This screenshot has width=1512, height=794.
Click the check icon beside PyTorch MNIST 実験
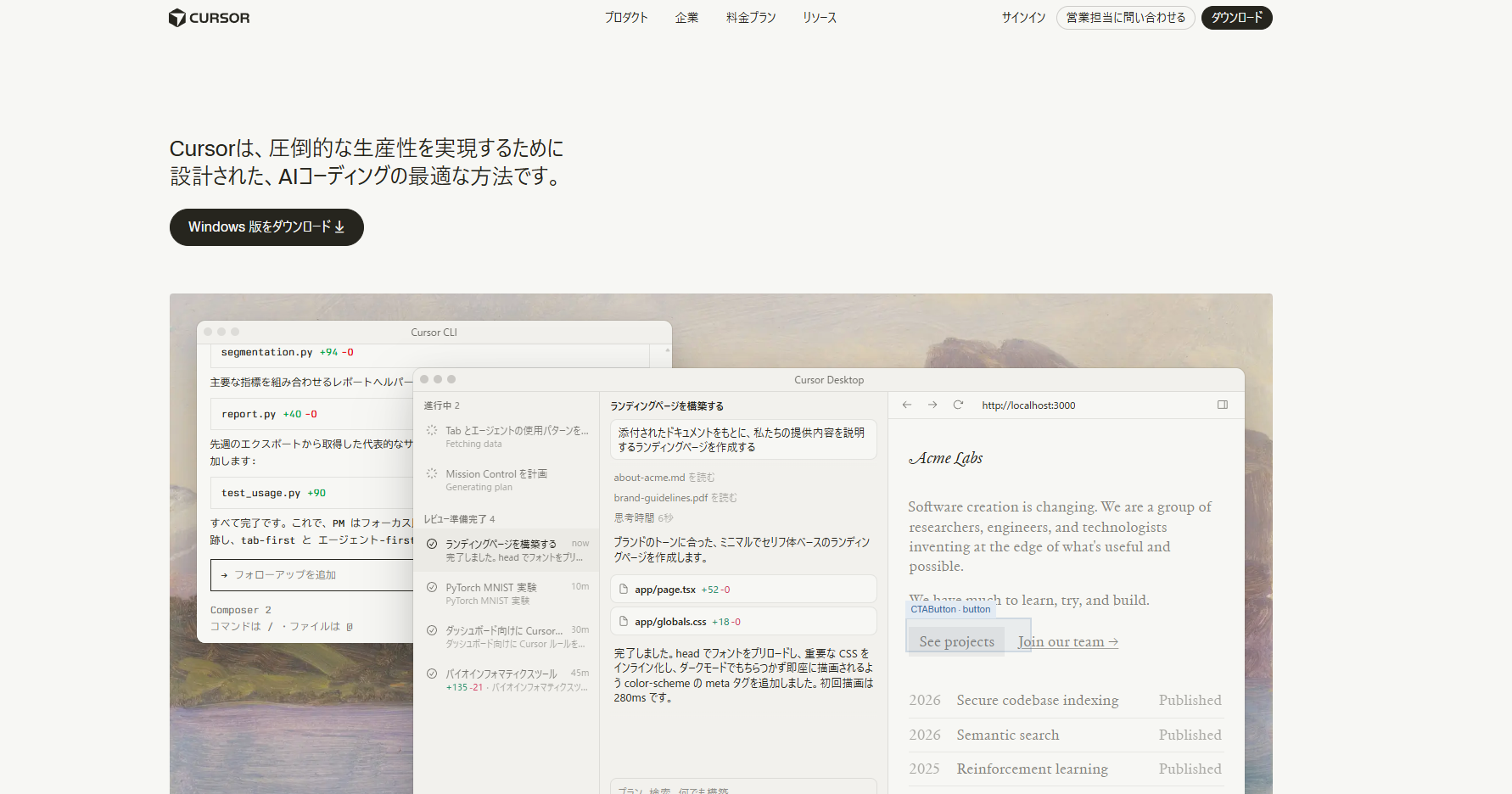click(x=432, y=587)
